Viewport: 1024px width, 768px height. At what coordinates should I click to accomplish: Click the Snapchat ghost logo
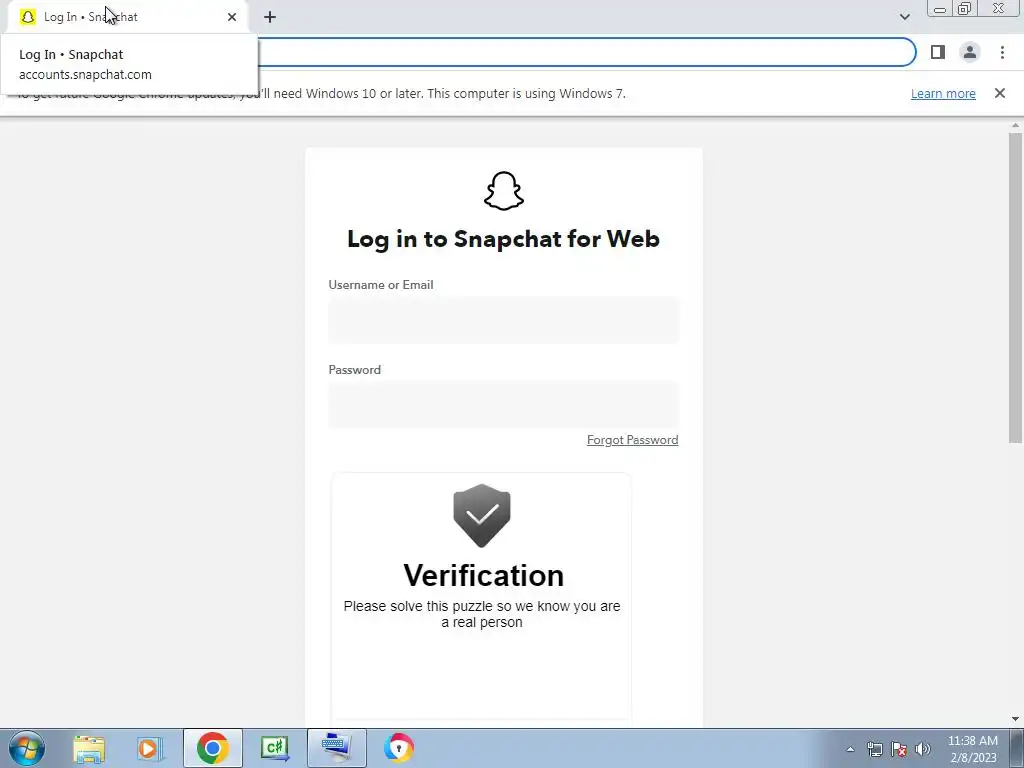coord(504,191)
